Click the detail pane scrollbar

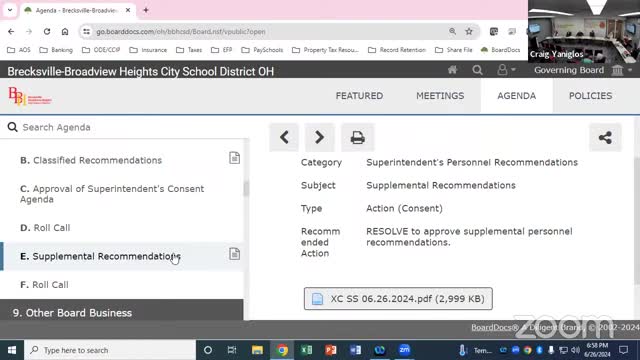tap(637, 220)
